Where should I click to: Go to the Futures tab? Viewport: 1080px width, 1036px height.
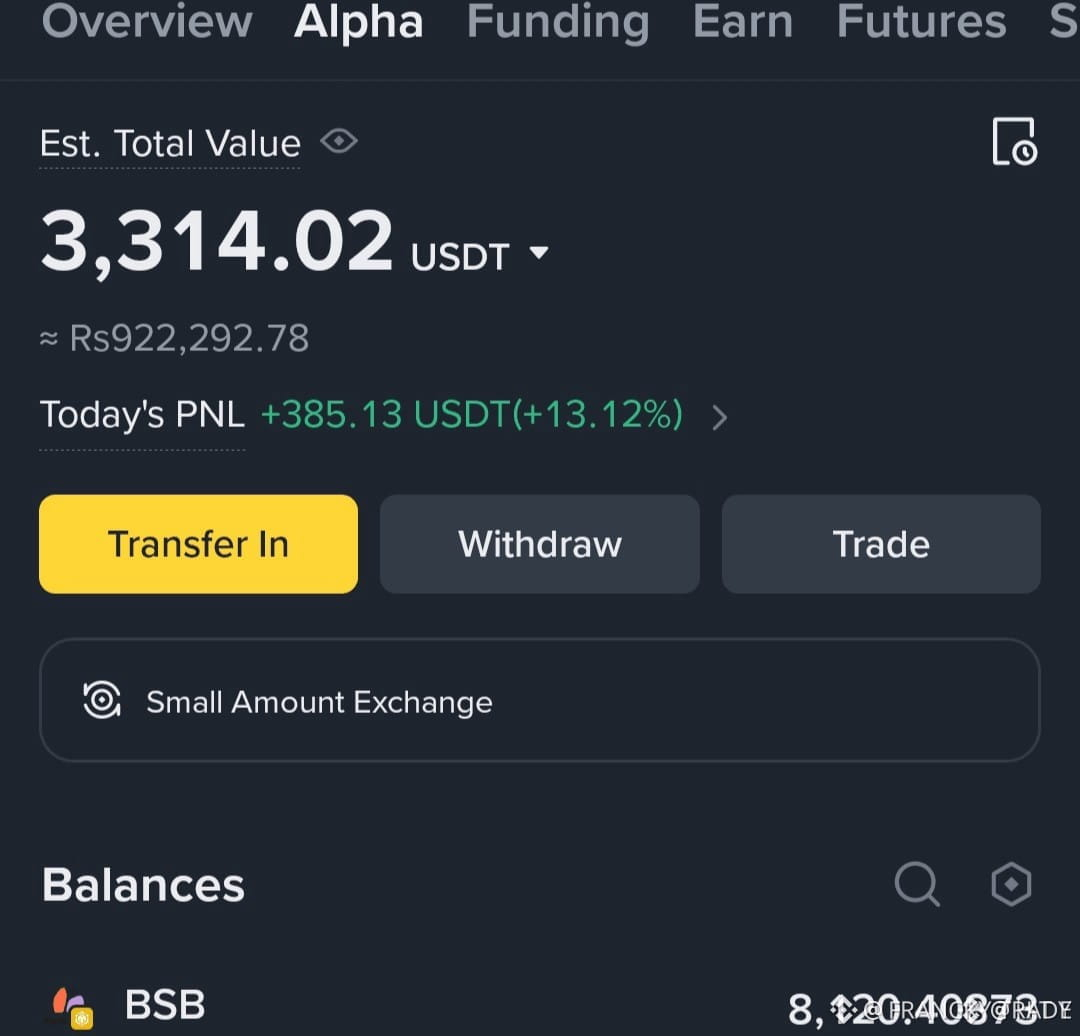921,21
